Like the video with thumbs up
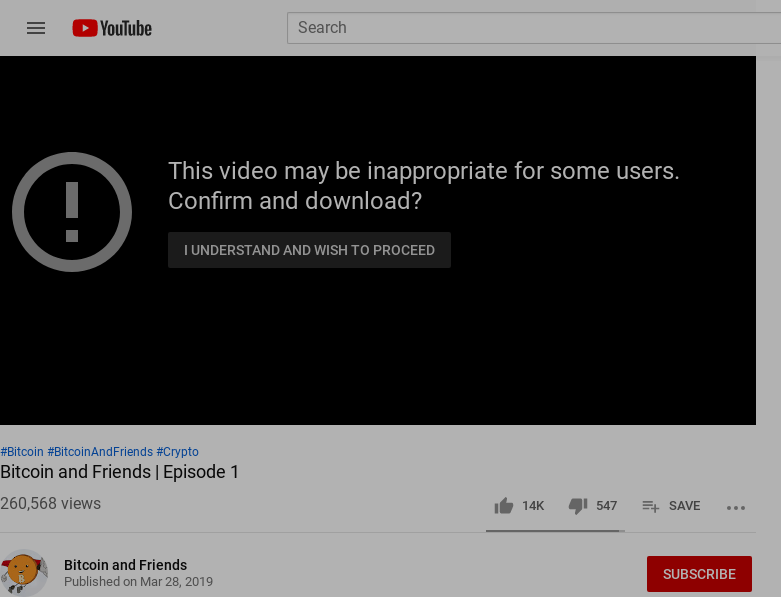Screen dimensions: 781x597 [519, 506]
